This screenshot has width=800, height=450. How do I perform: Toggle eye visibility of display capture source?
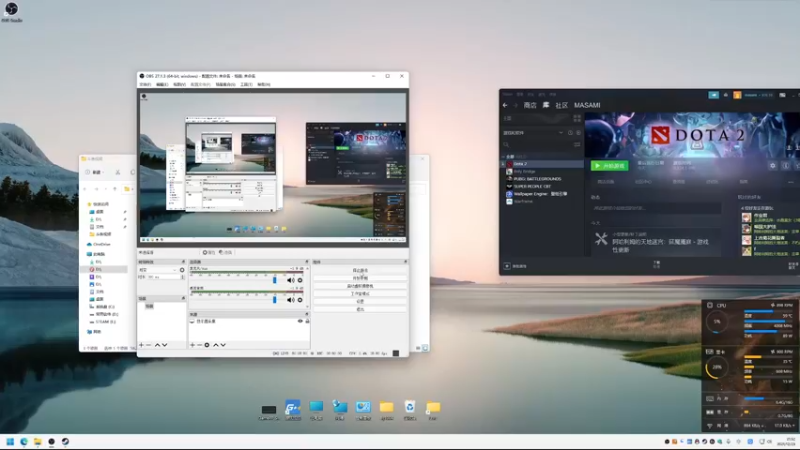pyautogui.click(x=300, y=321)
